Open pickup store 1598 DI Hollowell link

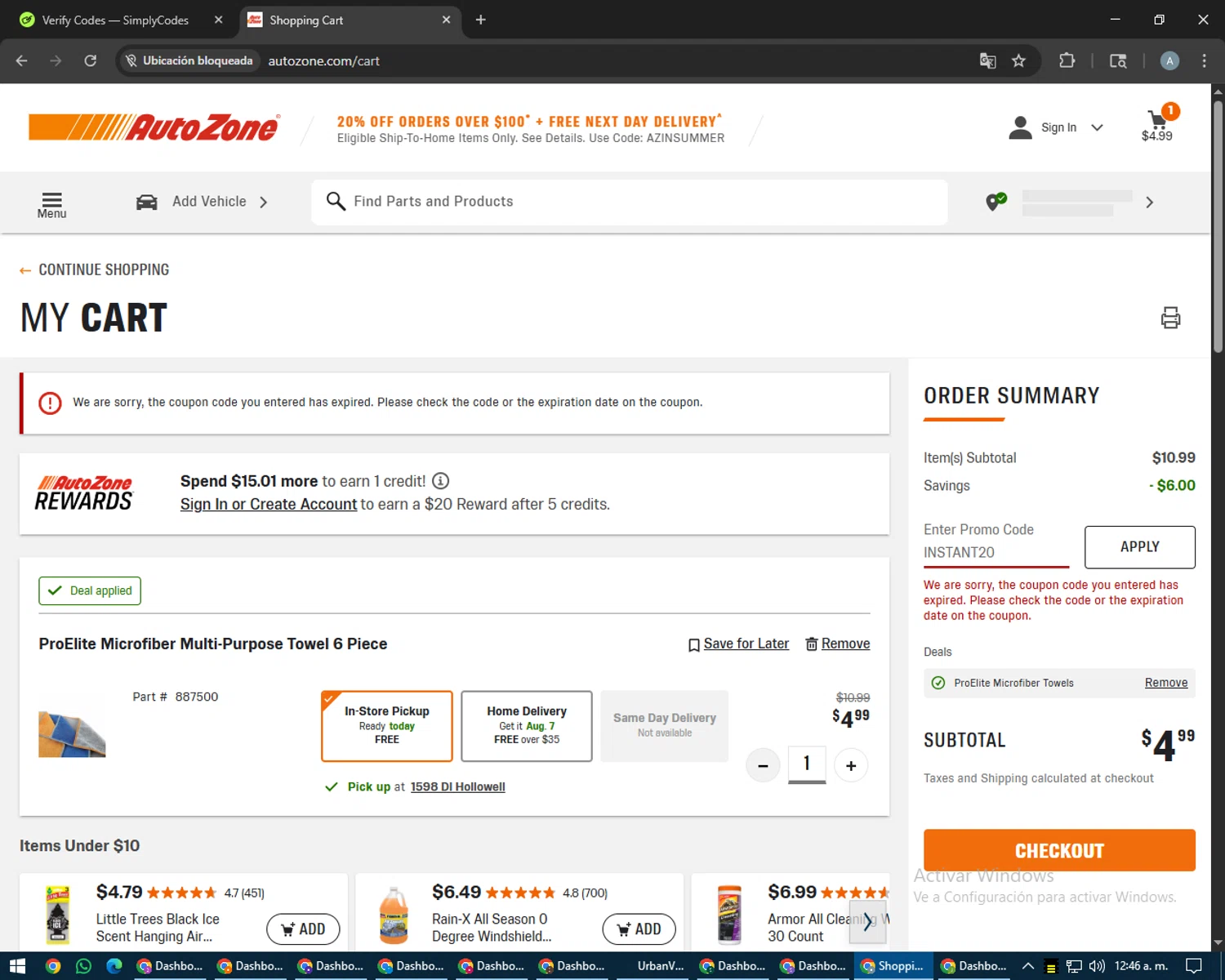457,786
